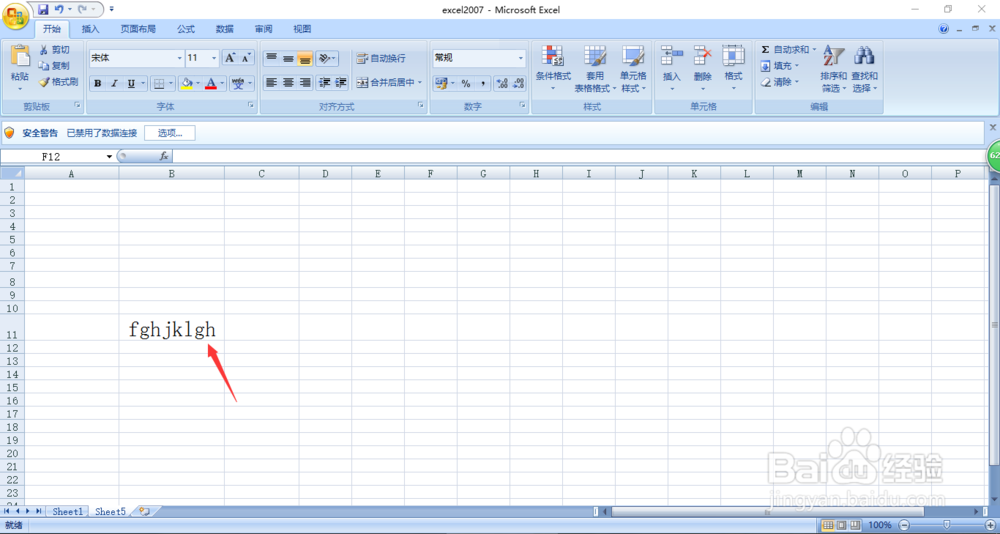Insert function with fx button
The image size is (1000, 534).
164,156
